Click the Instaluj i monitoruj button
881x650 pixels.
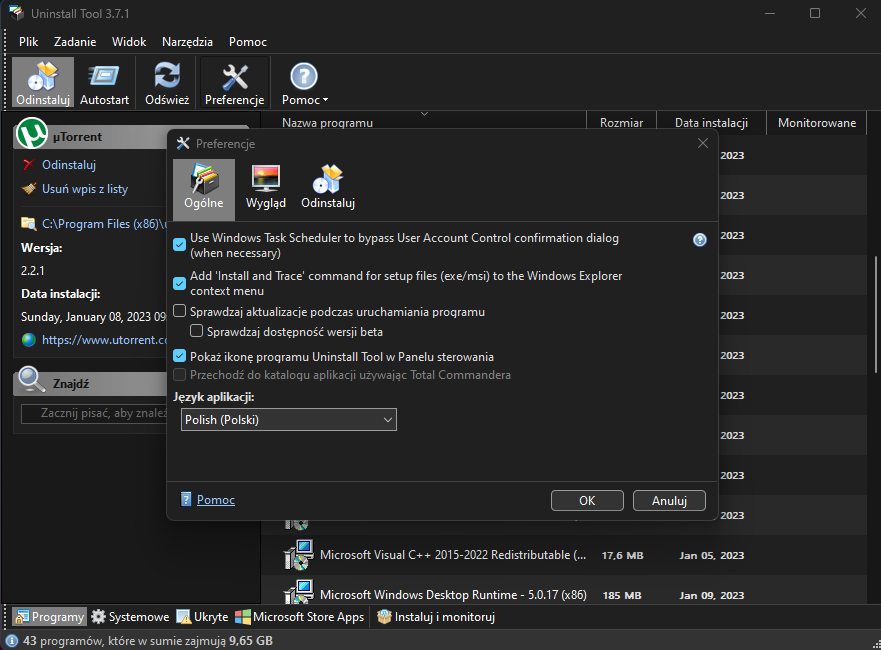point(435,617)
